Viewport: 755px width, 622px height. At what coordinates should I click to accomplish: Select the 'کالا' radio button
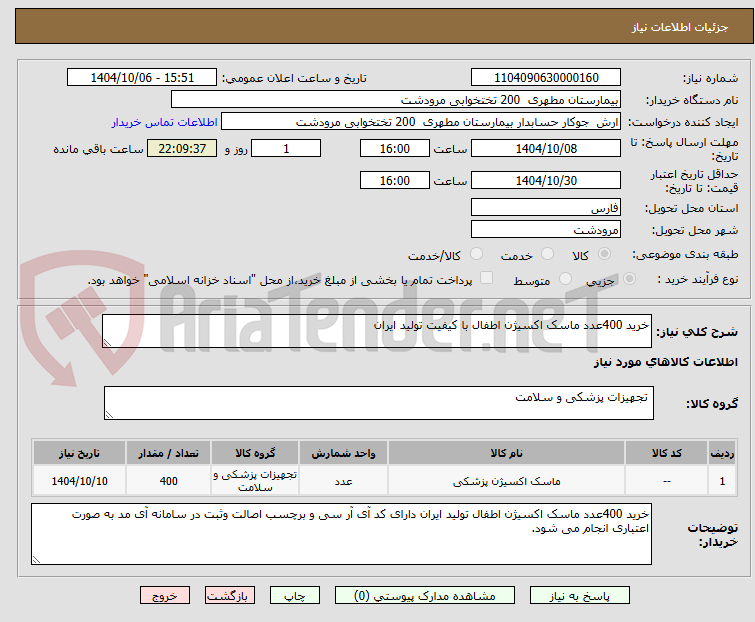[604, 254]
